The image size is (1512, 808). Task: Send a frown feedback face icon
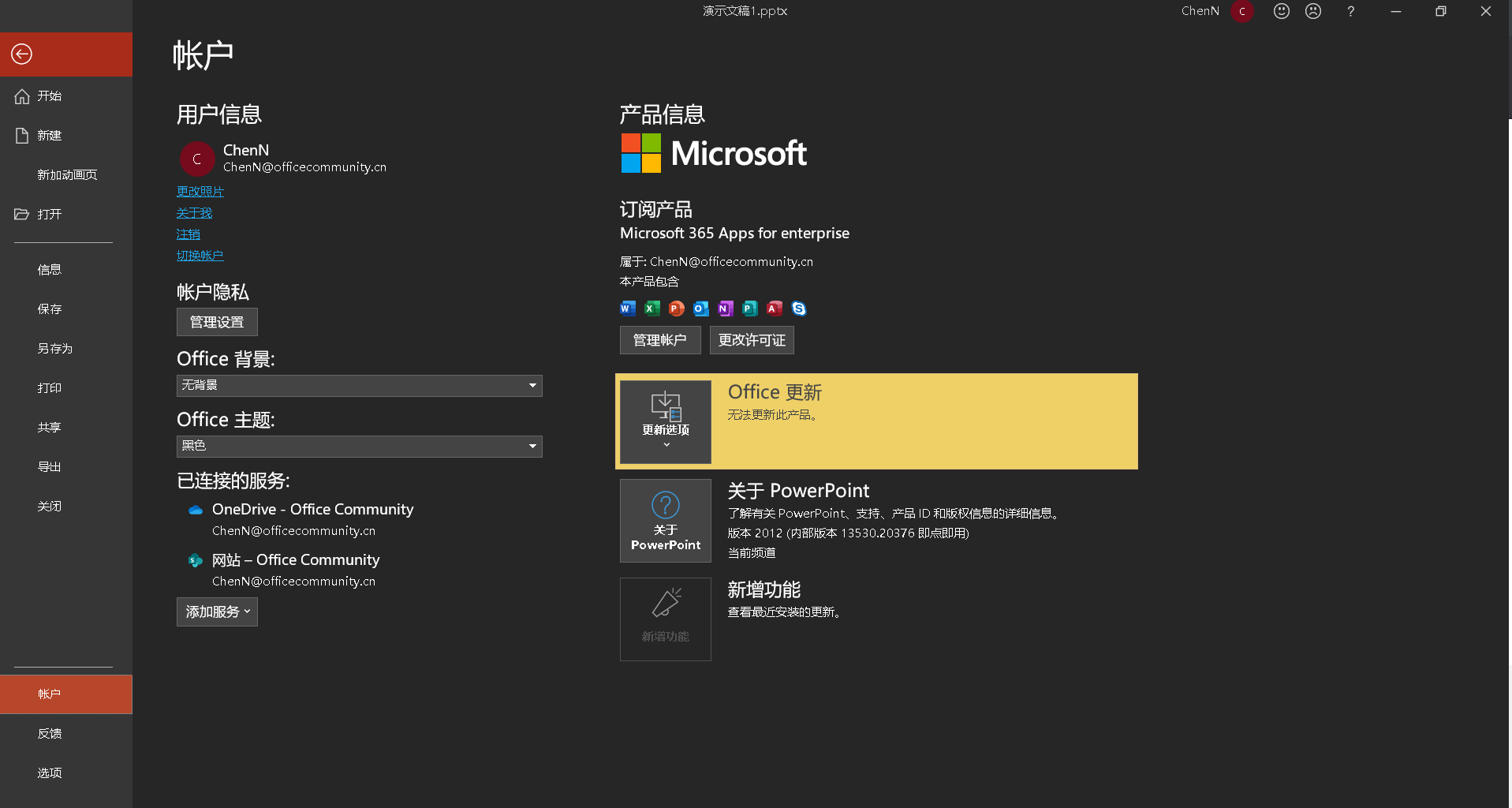tap(1313, 11)
